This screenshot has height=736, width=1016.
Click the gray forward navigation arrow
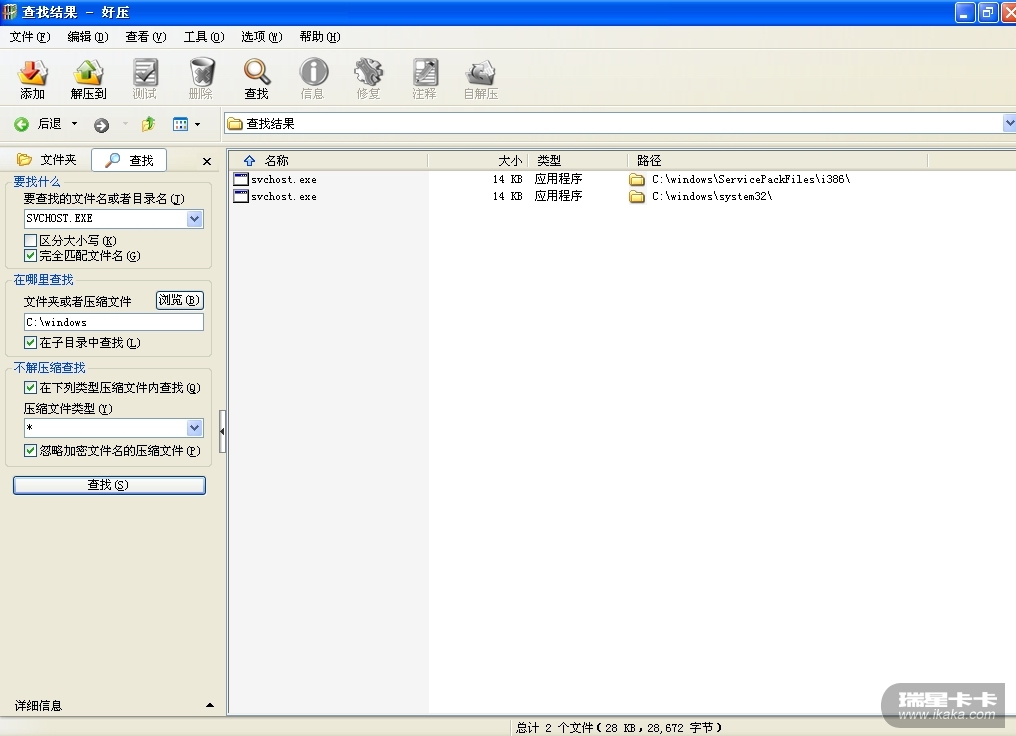pos(101,125)
